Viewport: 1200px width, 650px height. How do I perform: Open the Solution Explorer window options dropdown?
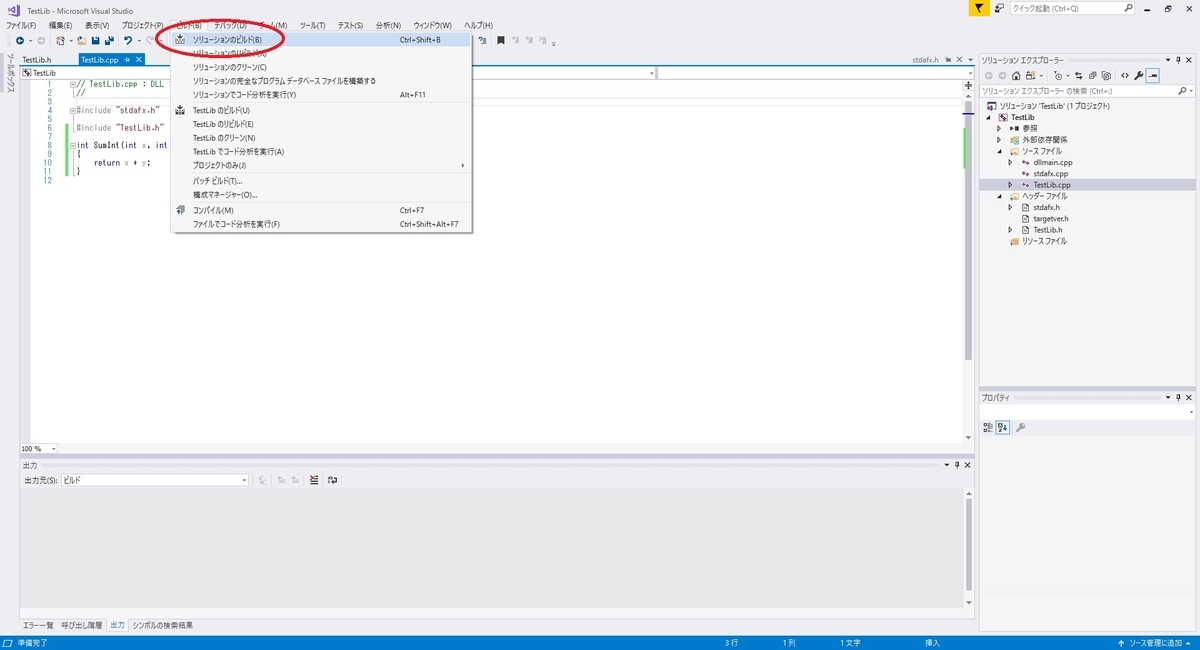pos(1168,60)
